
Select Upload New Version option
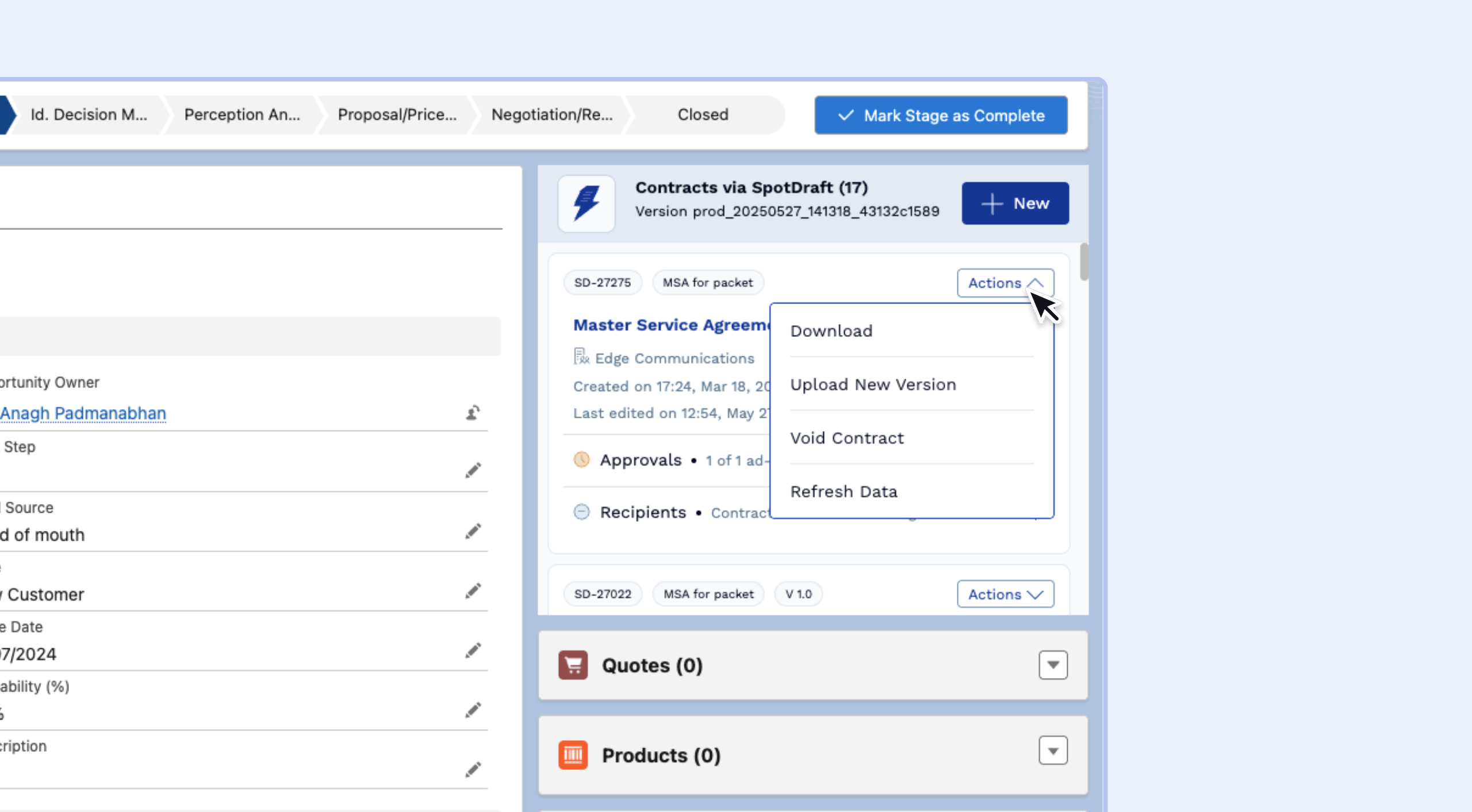(872, 384)
